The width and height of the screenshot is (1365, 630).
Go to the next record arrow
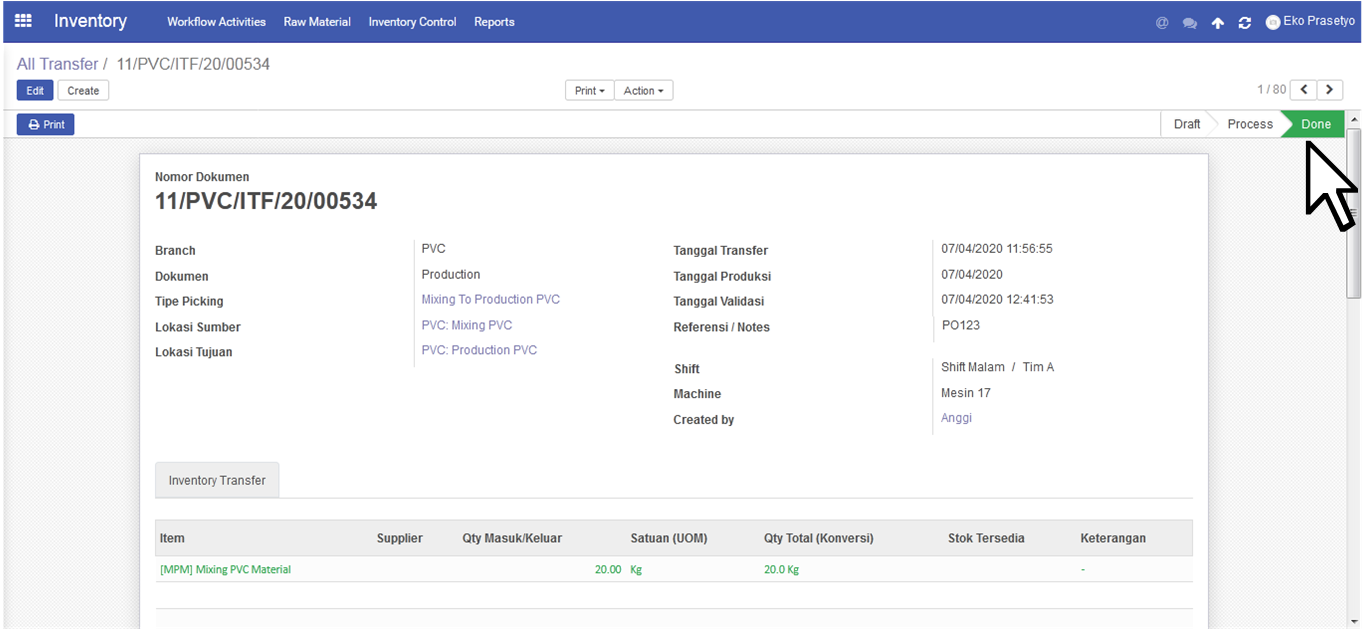click(x=1330, y=90)
